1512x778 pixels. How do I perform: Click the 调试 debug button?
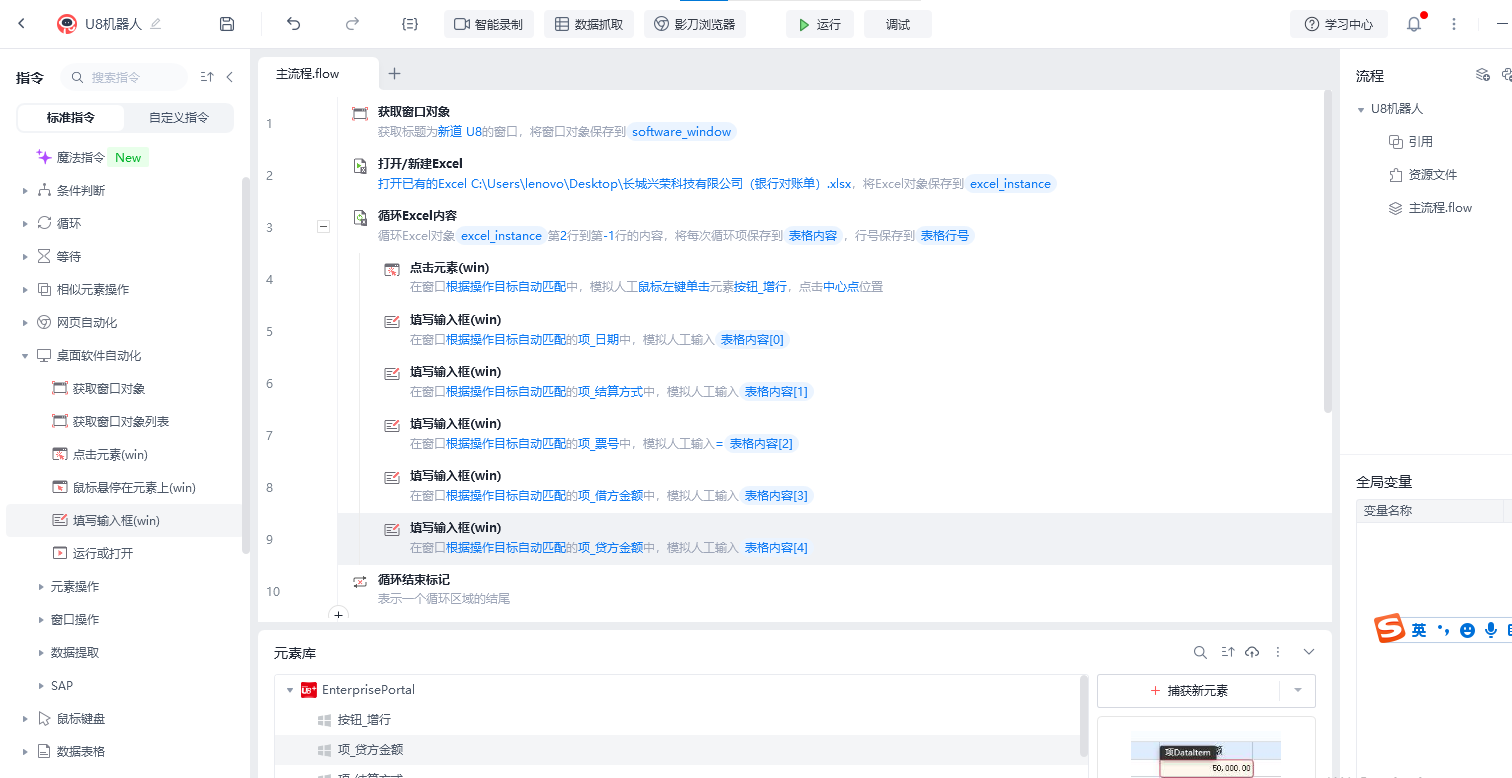pyautogui.click(x=898, y=24)
